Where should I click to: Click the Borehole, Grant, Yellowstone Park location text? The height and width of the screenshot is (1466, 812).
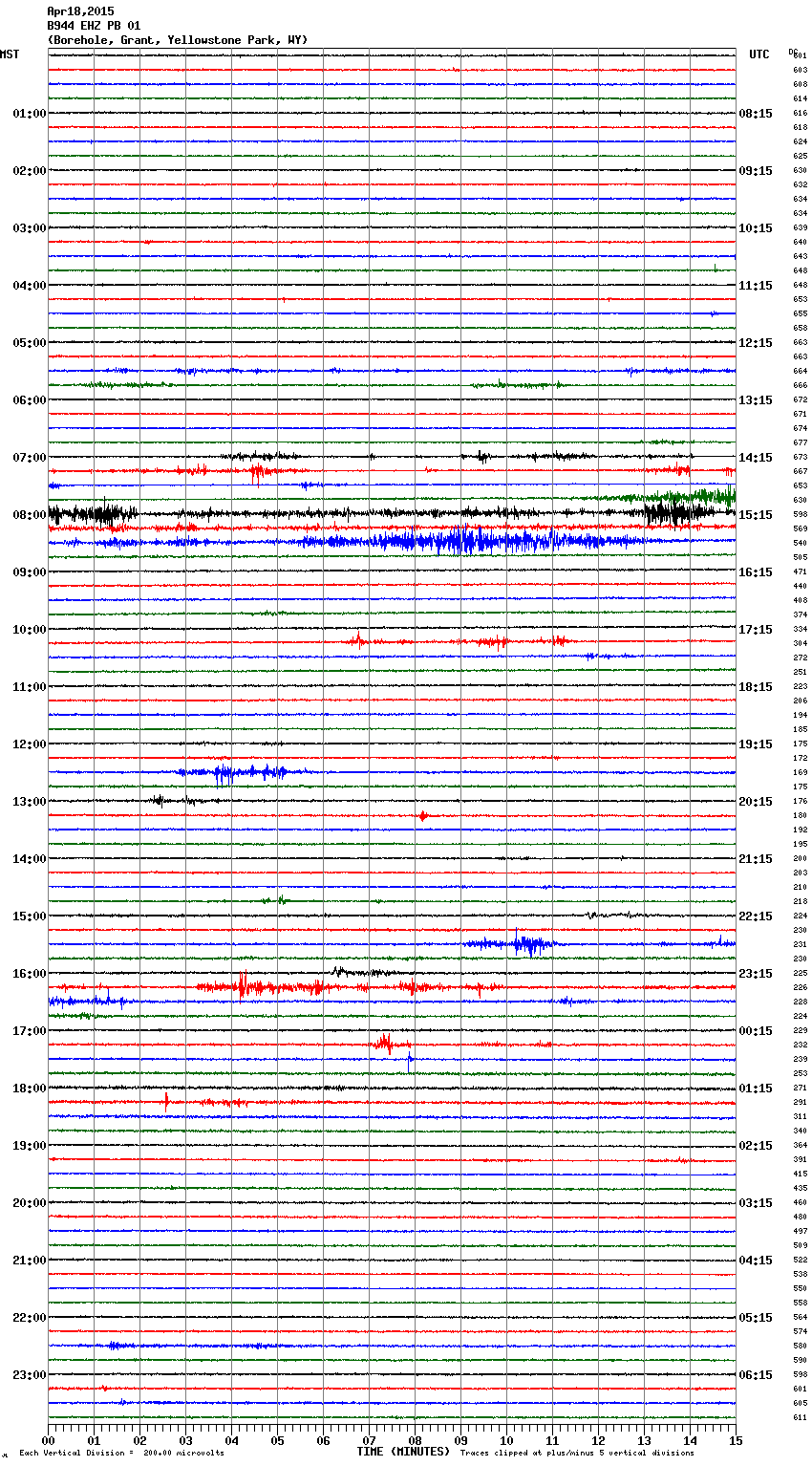[x=178, y=40]
